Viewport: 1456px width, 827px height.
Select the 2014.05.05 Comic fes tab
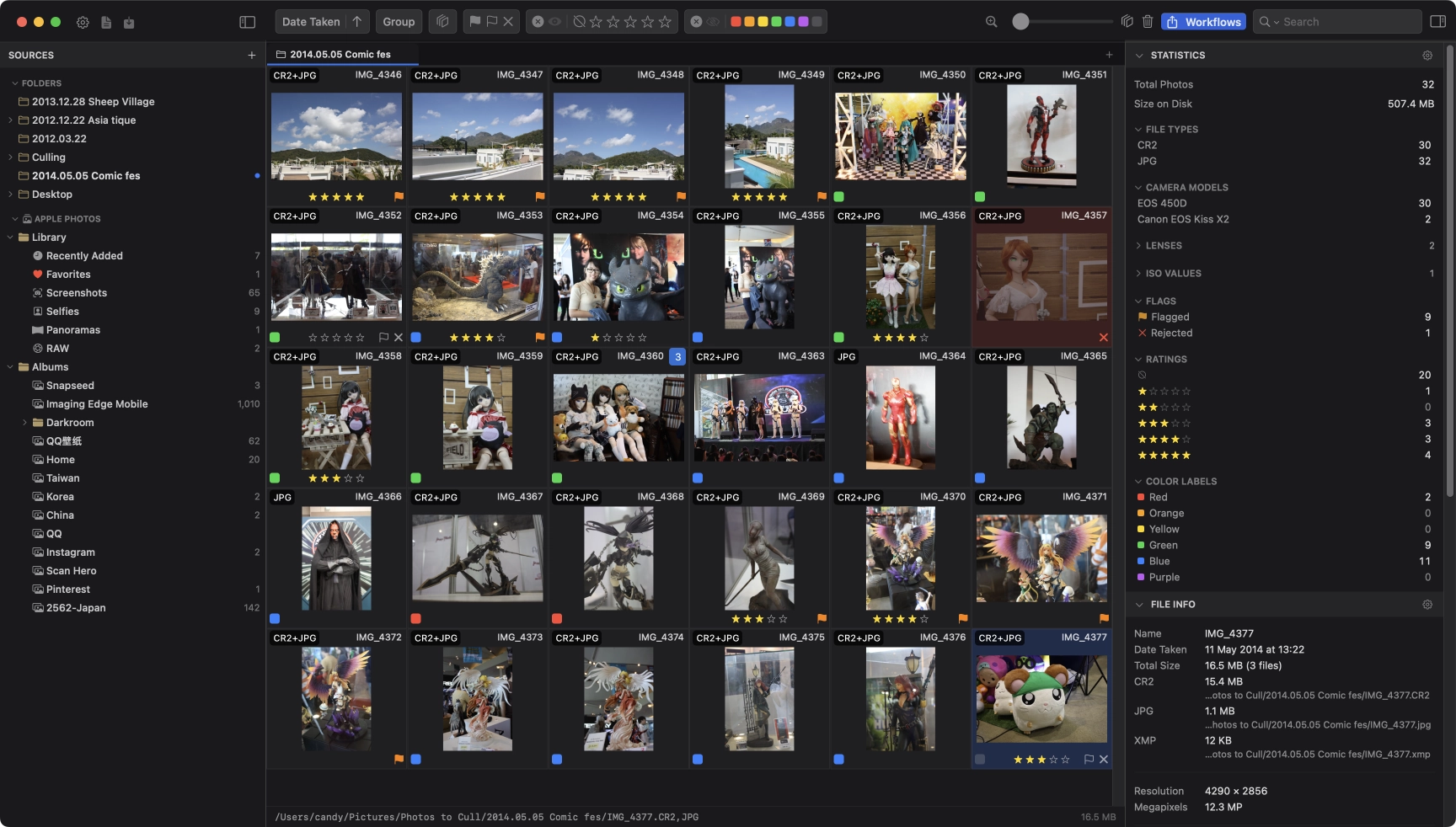click(x=340, y=55)
